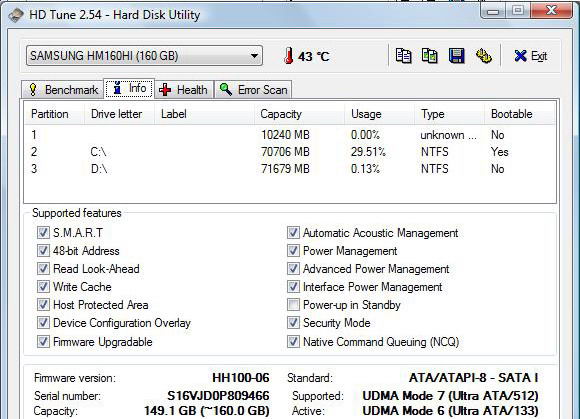This screenshot has width=580, height=419.
Task: Sort by the Capacity column header
Action: click(x=300, y=114)
